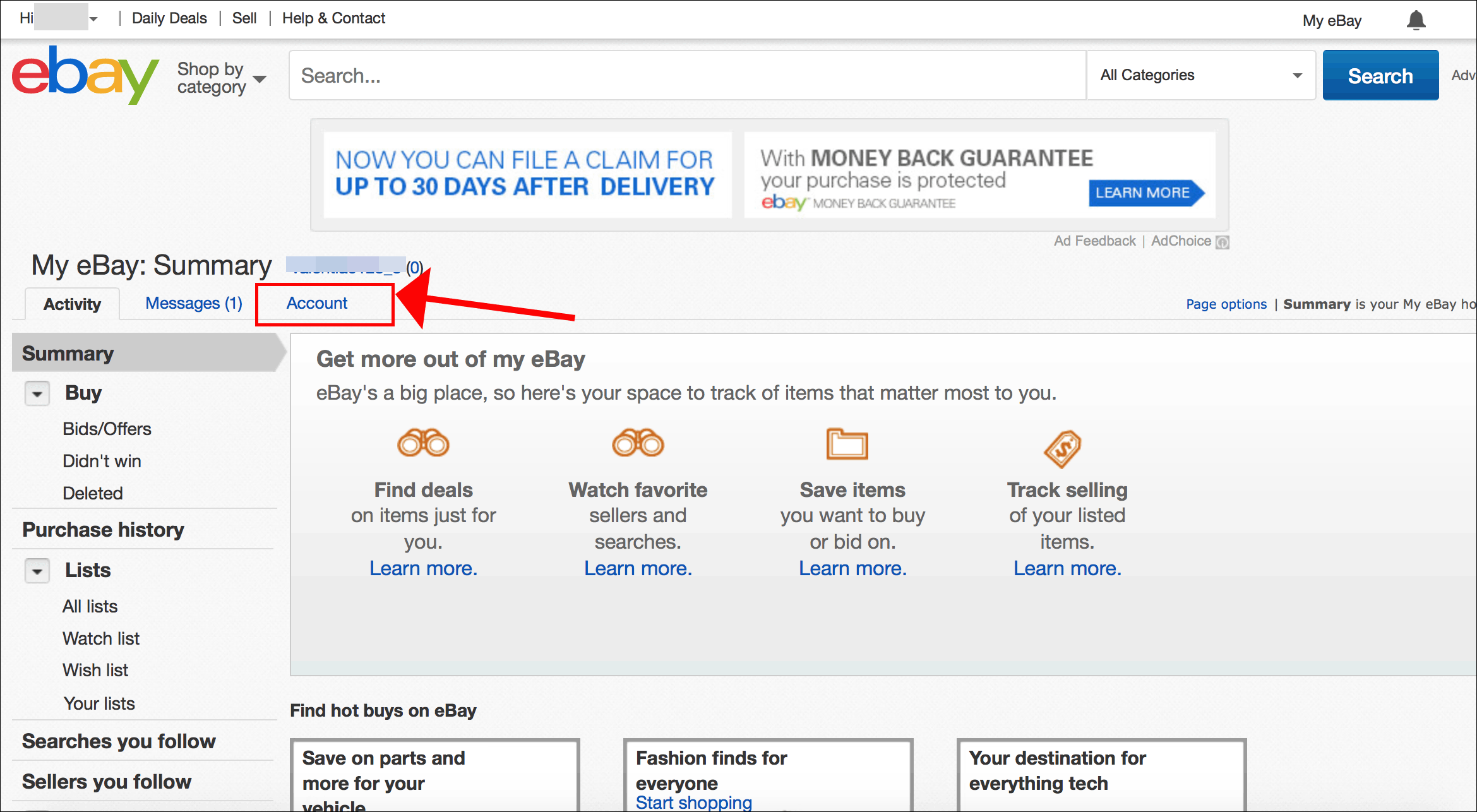The width and height of the screenshot is (1477, 812).
Task: Click LEARN MORE in the ad banner
Action: coord(1146,193)
